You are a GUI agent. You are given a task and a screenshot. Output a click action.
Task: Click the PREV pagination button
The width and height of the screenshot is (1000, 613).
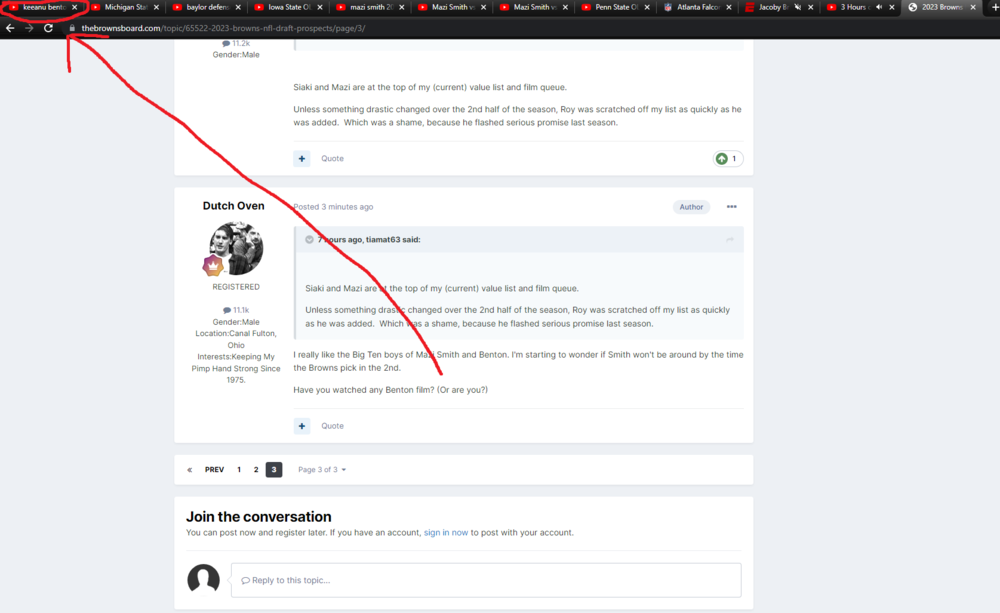[x=214, y=469]
